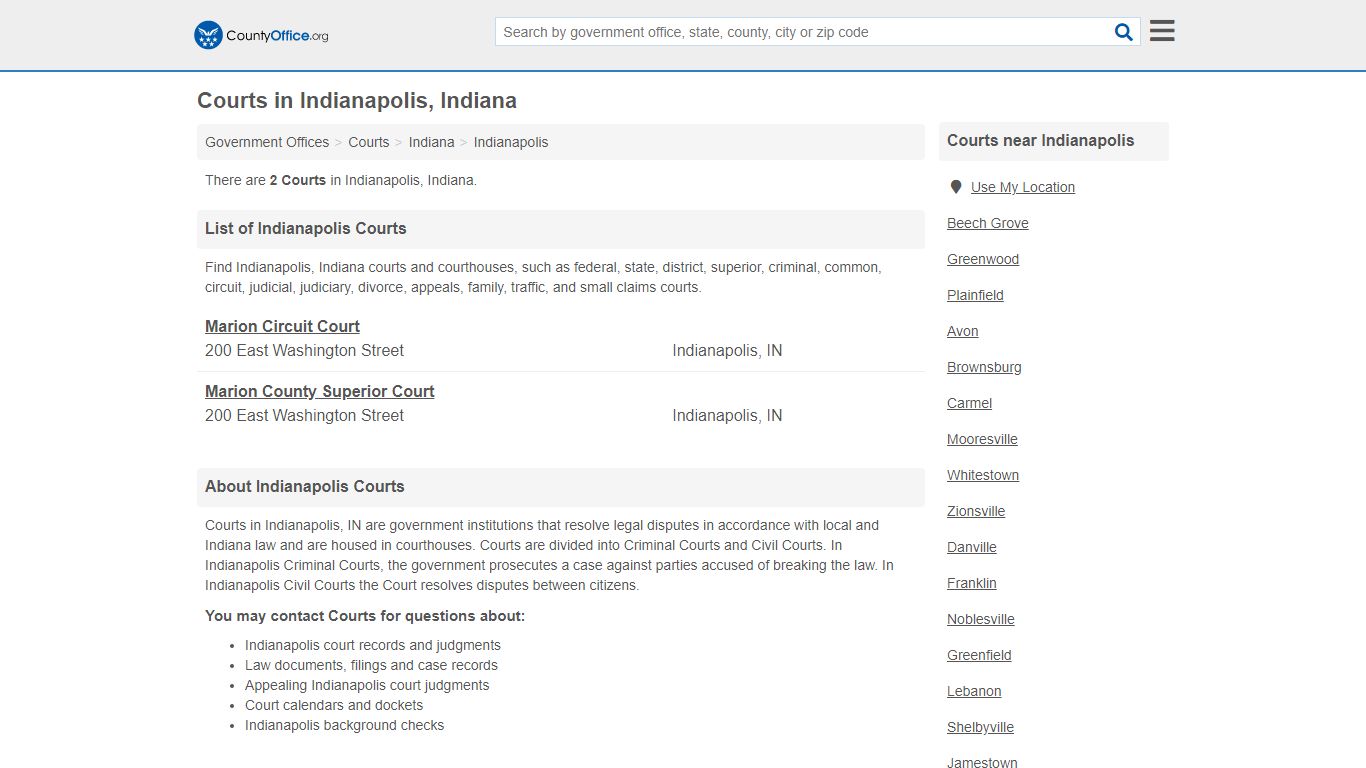Open the Lebanon link

pyautogui.click(x=974, y=691)
